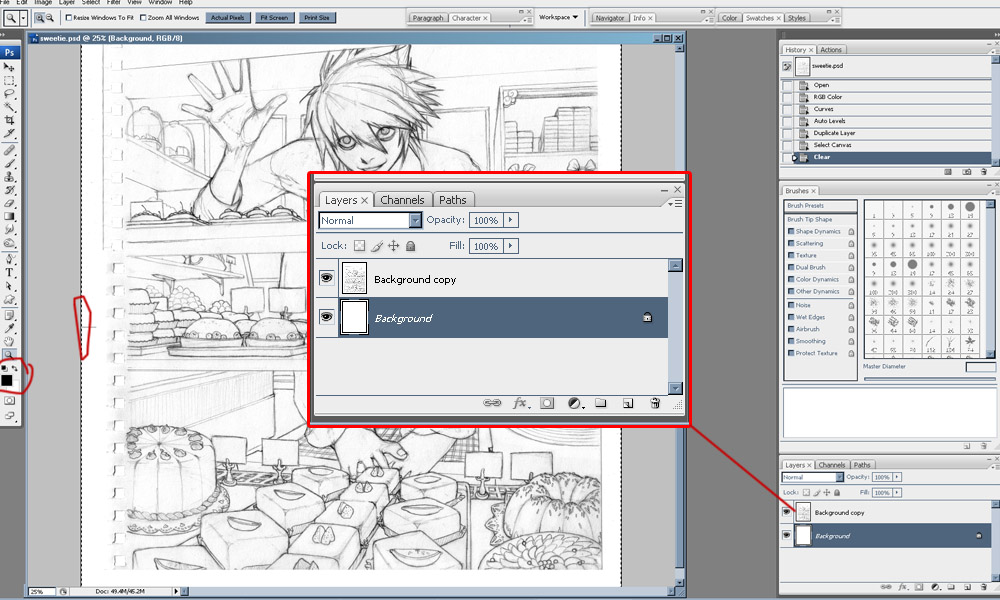The image size is (1000, 600).
Task: Enable the Dual Brush option
Action: (791, 267)
